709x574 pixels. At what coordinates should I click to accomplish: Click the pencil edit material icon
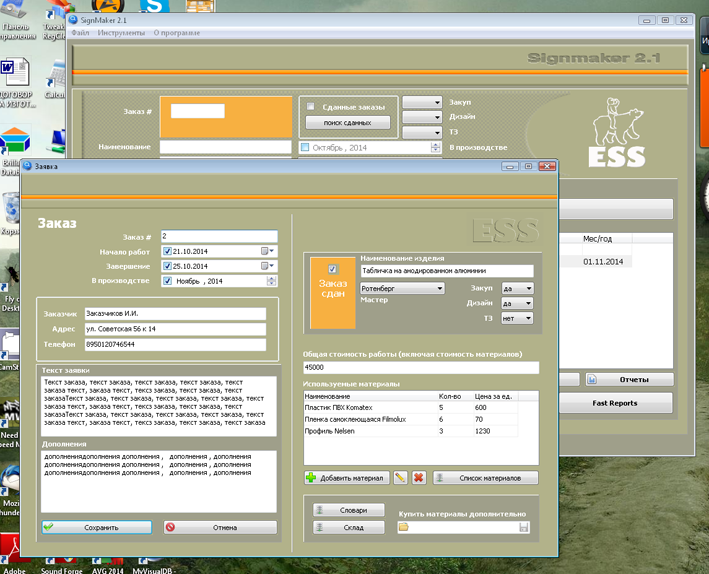point(400,478)
